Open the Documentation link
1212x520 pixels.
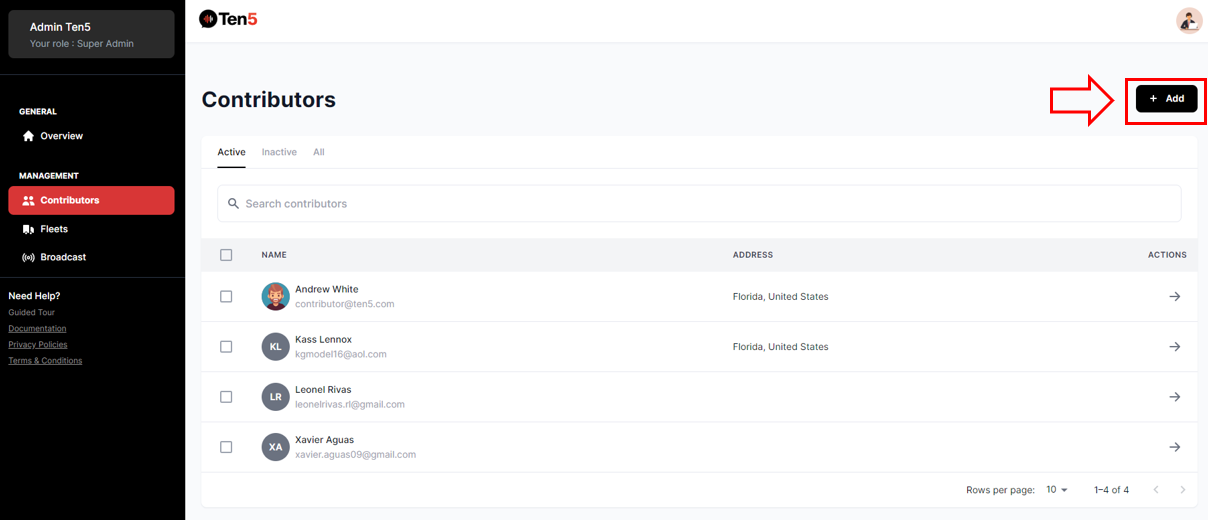click(x=37, y=328)
